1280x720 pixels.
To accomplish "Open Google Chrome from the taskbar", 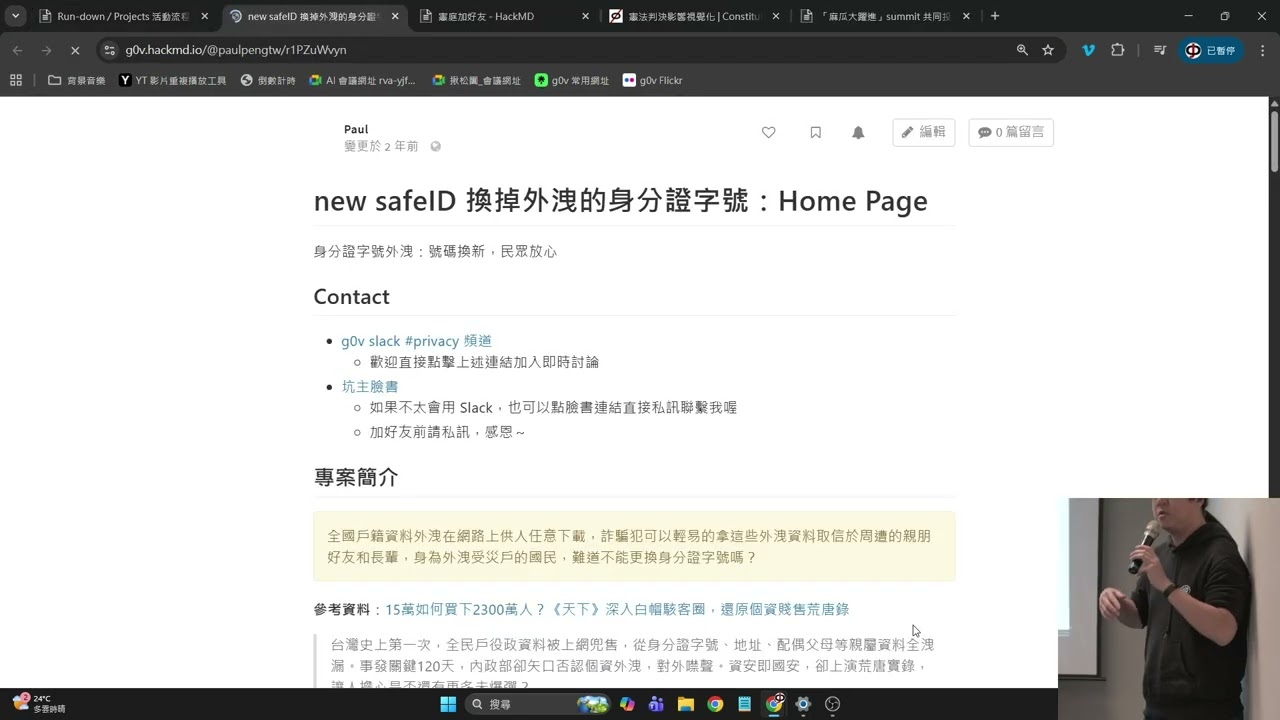I will (715, 704).
